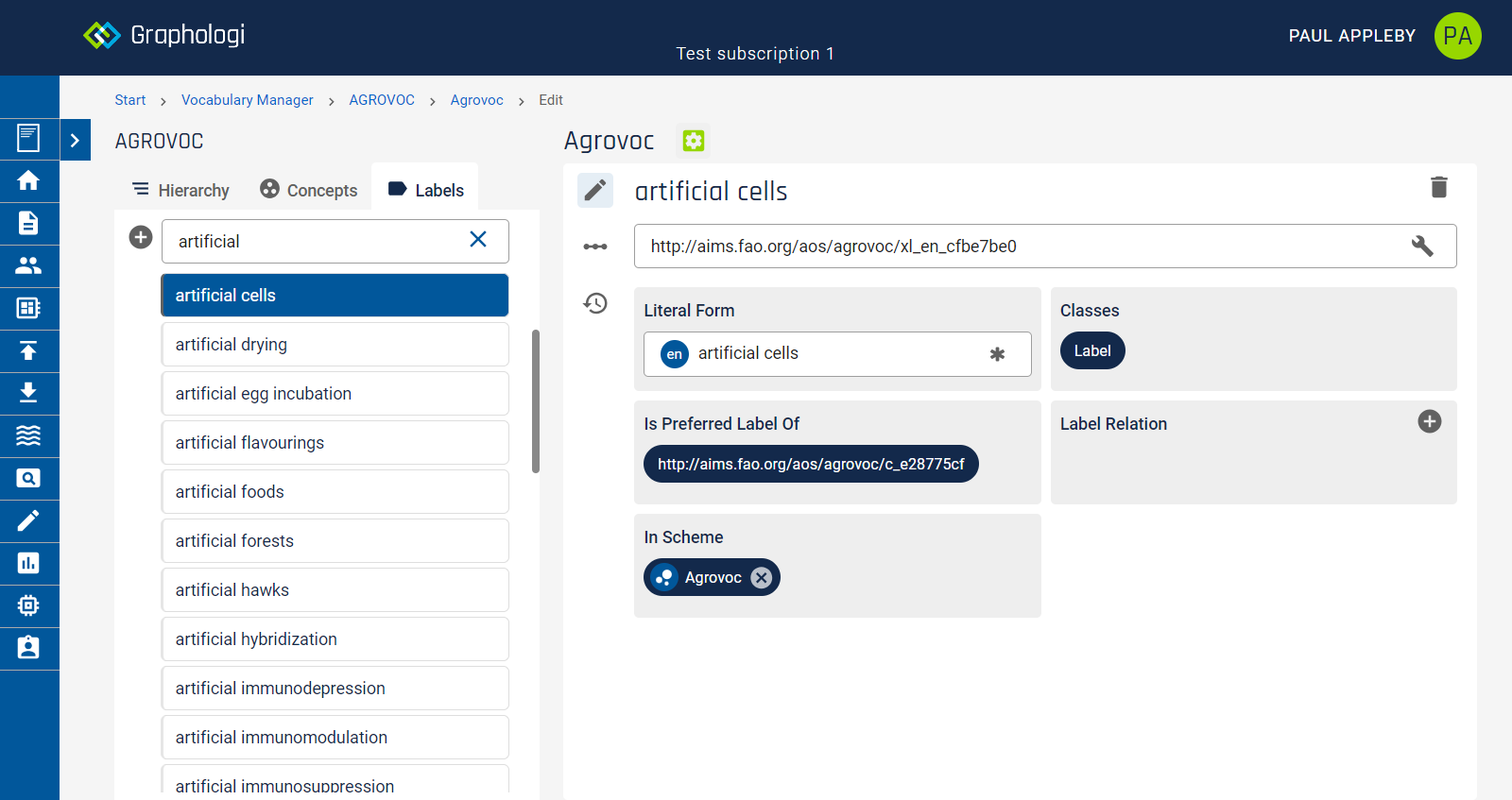Delete label with the trash icon
Image resolution: width=1512 pixels, height=800 pixels.
click(1438, 187)
